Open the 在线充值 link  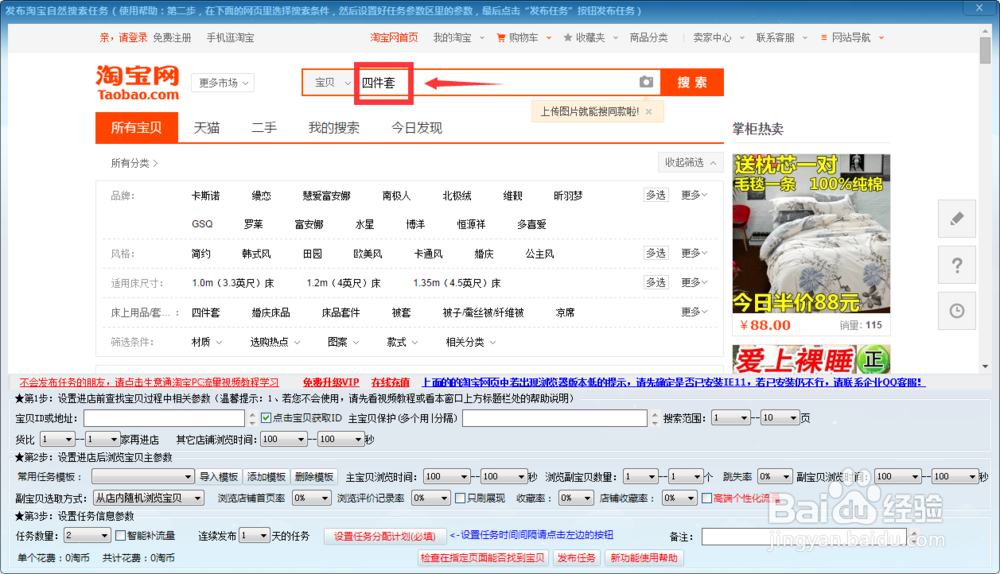390,382
